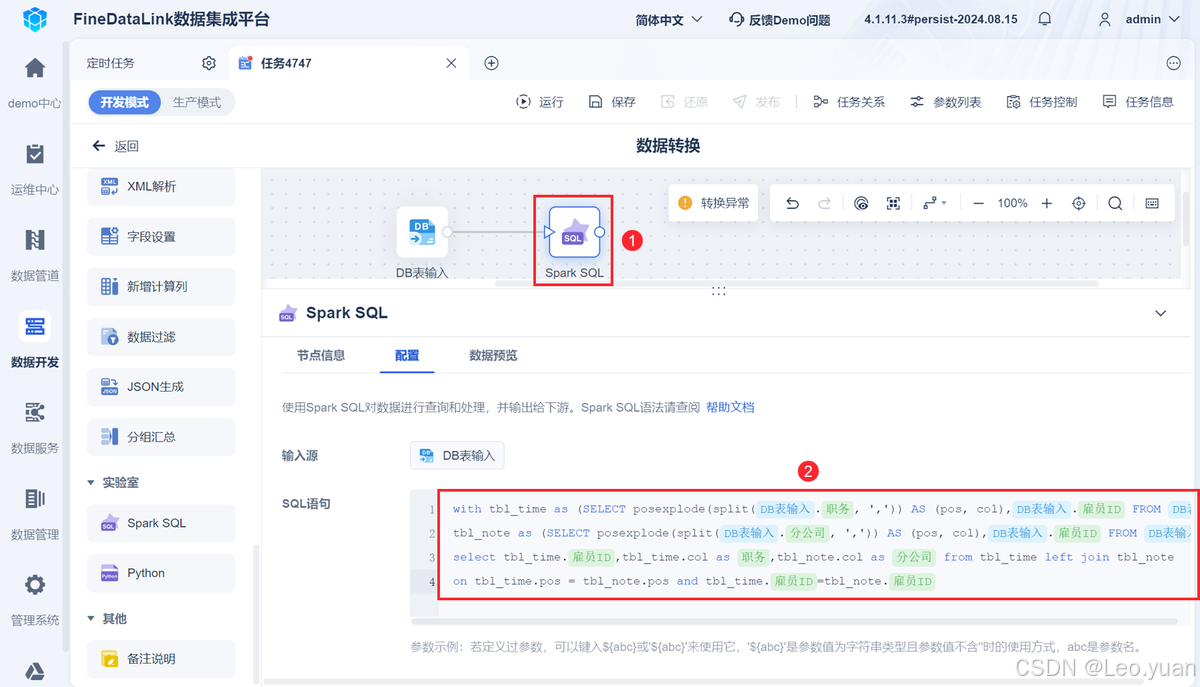Select the 配置 tab
Viewport: 1200px width, 687px height.
tap(407, 355)
